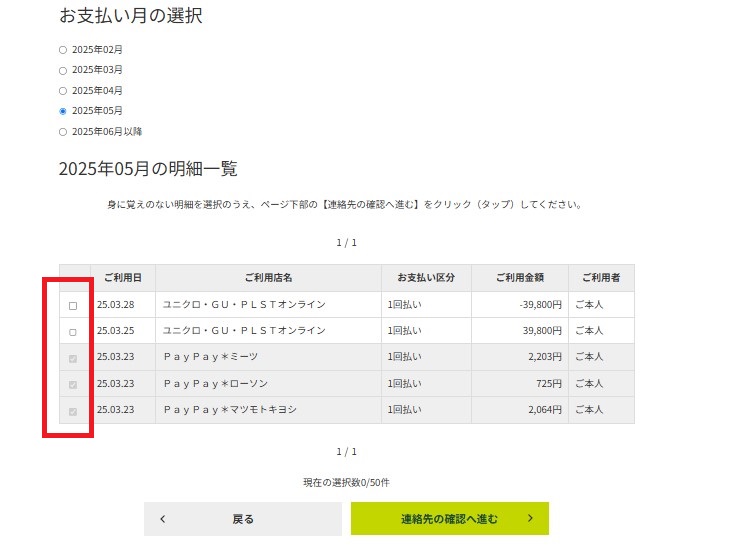Click 現在の選択数0/50件 counter text
754x548 pixels.
[346, 482]
